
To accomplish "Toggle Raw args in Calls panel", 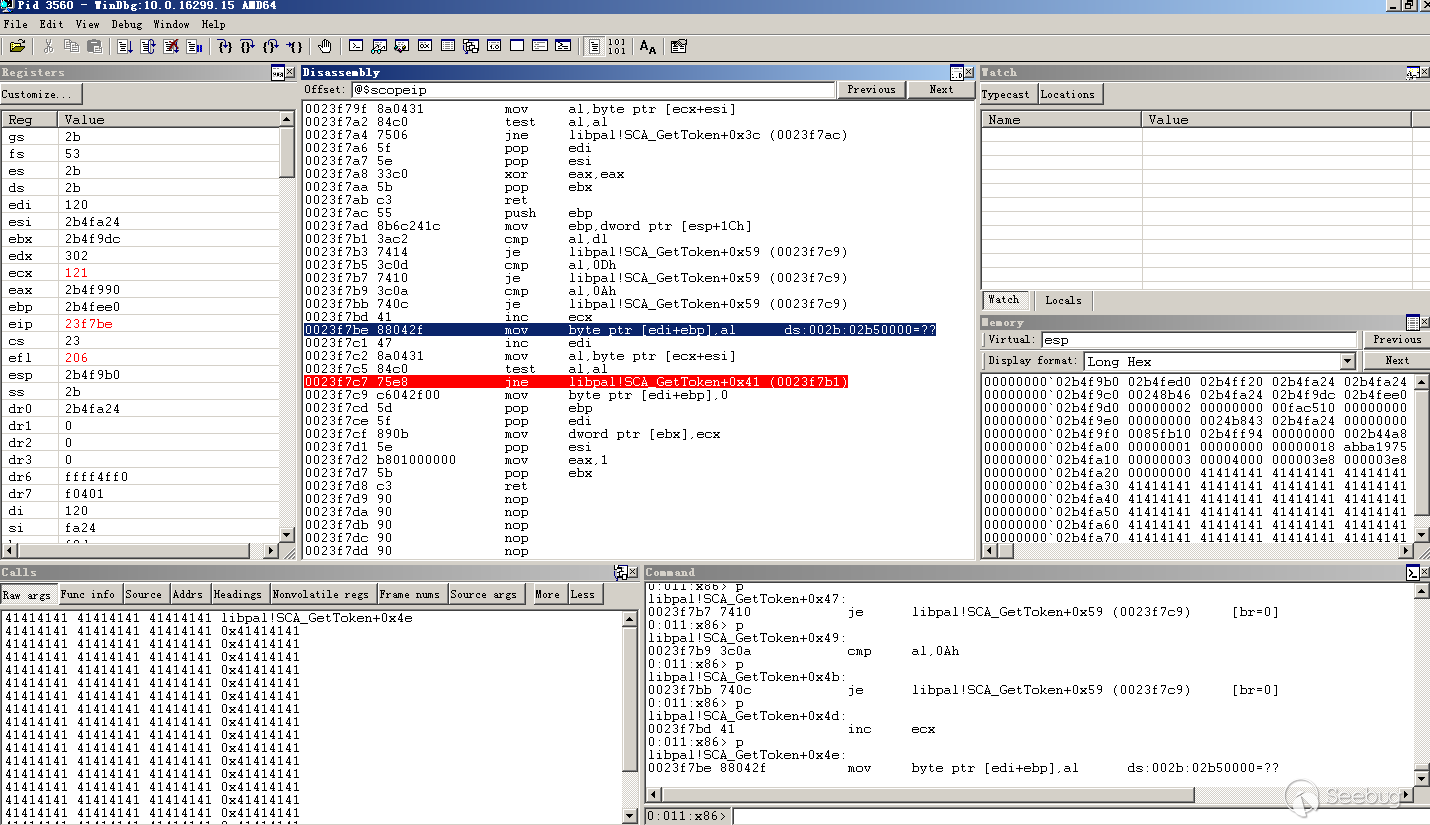I will (x=27, y=594).
